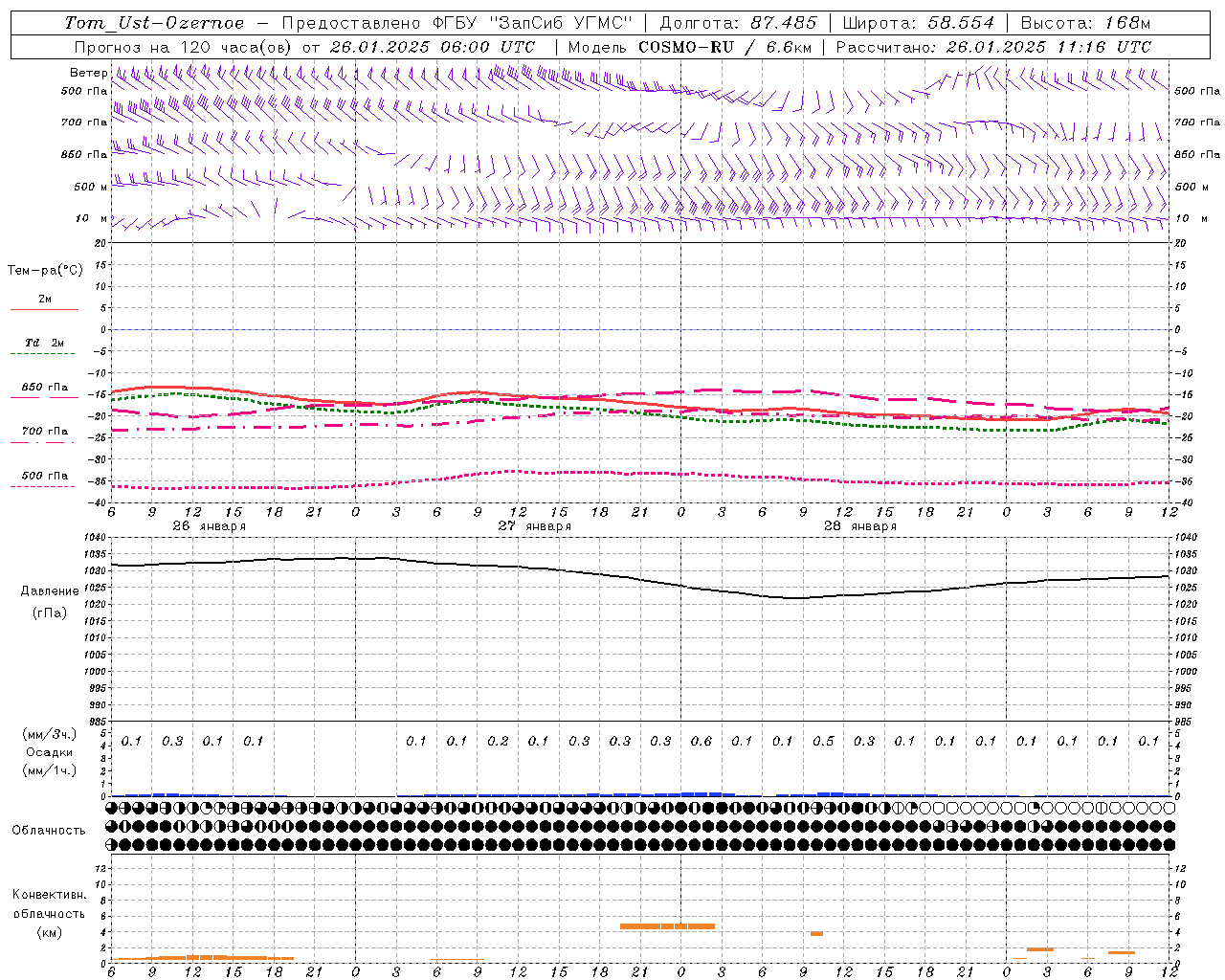Click the Давление pressure panel label
Image resolution: width=1225 pixels, height=980 pixels.
tap(50, 591)
